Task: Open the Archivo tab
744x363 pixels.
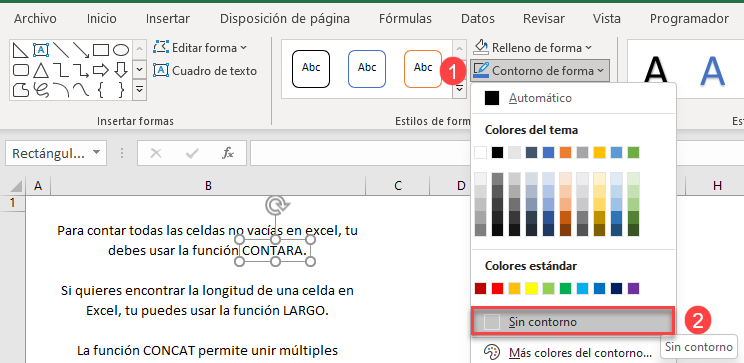Action: click(35, 19)
